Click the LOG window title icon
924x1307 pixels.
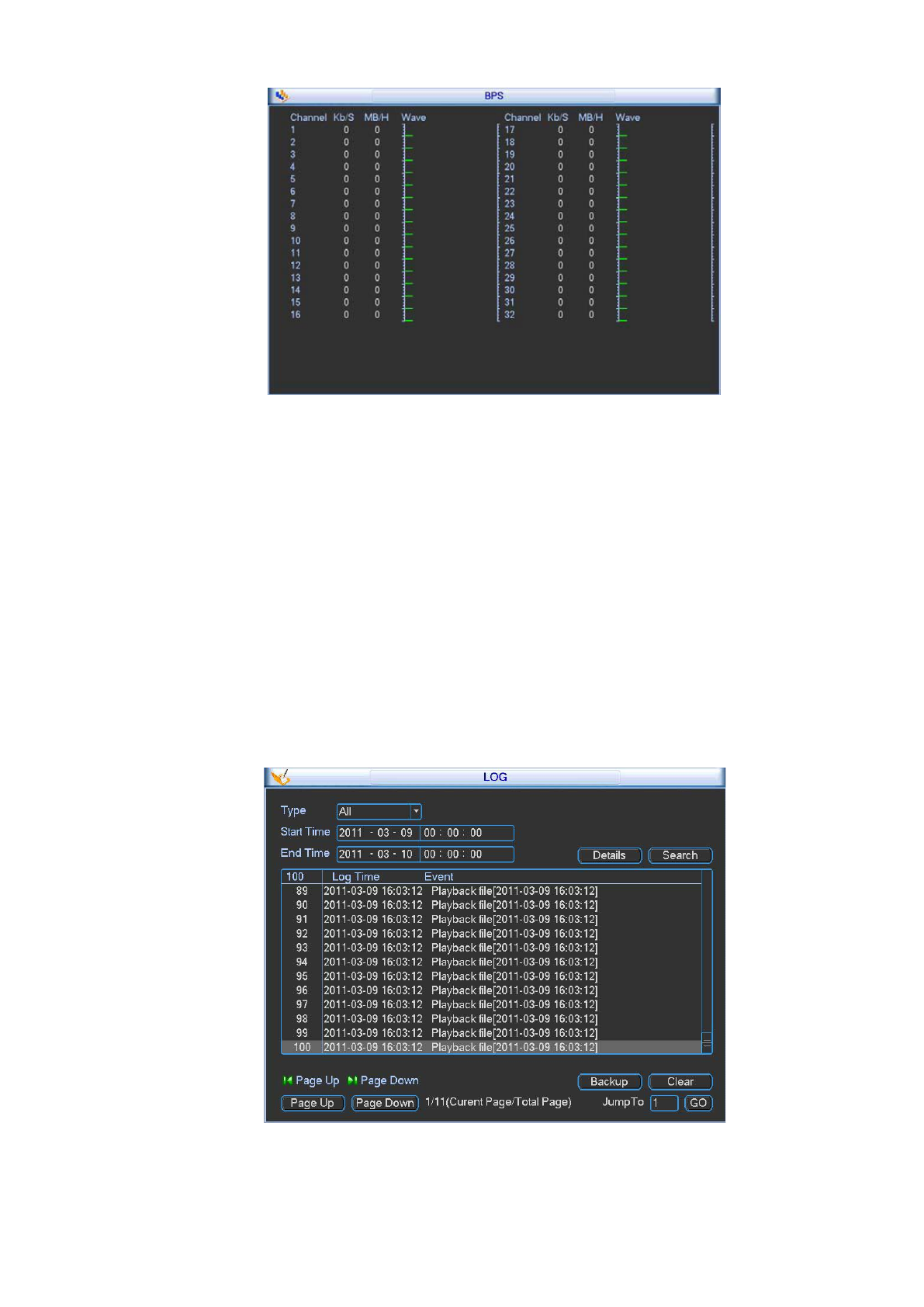click(281, 777)
